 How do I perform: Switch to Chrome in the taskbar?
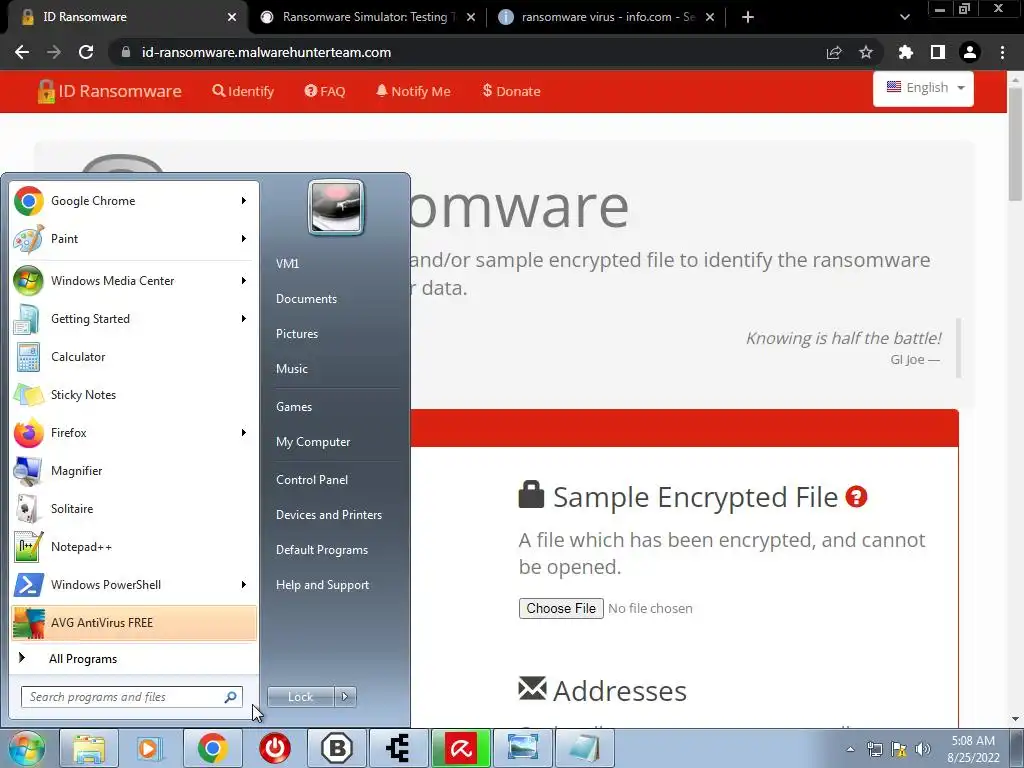(x=212, y=748)
